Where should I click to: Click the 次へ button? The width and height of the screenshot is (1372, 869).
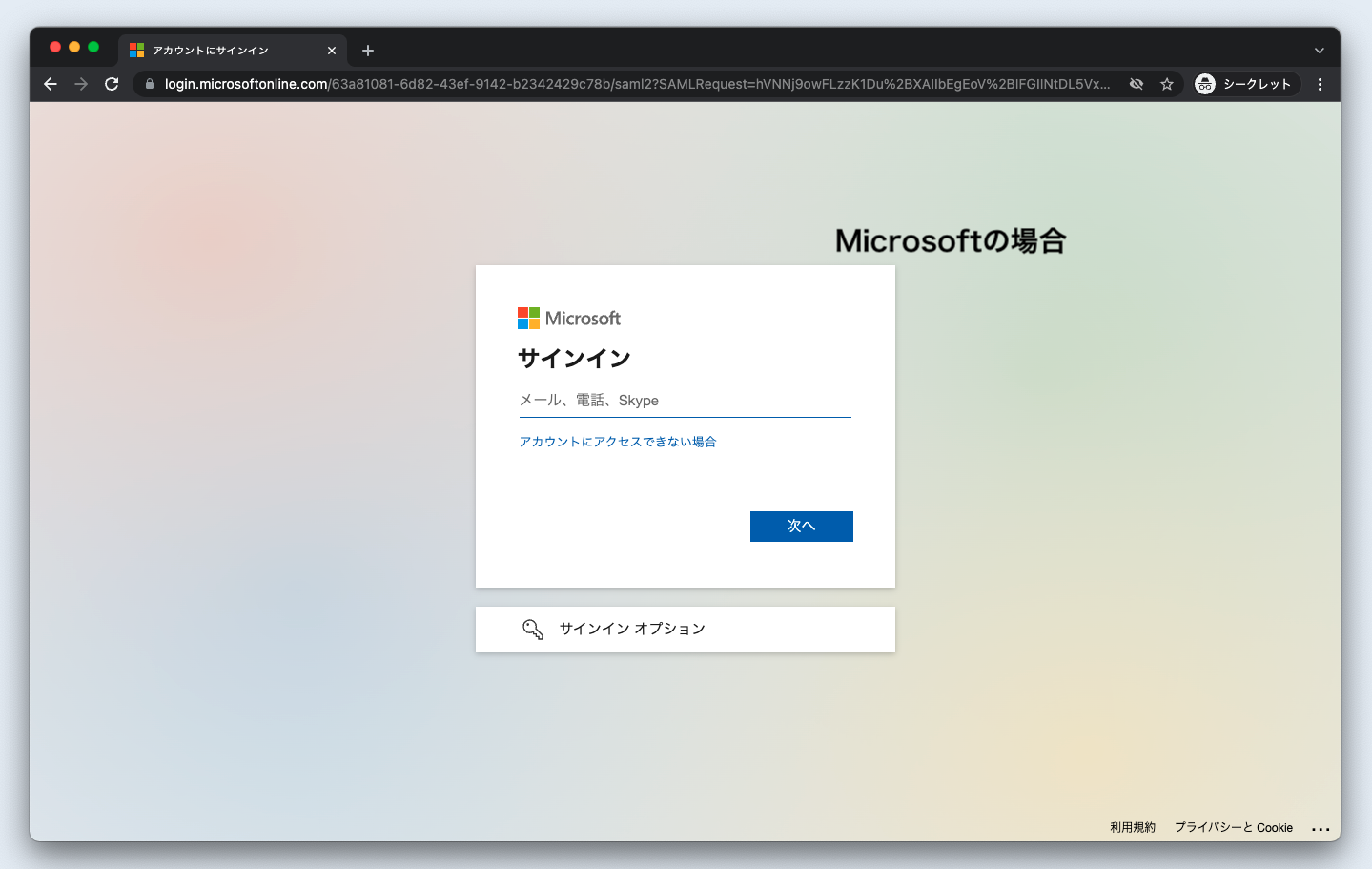[801, 526]
